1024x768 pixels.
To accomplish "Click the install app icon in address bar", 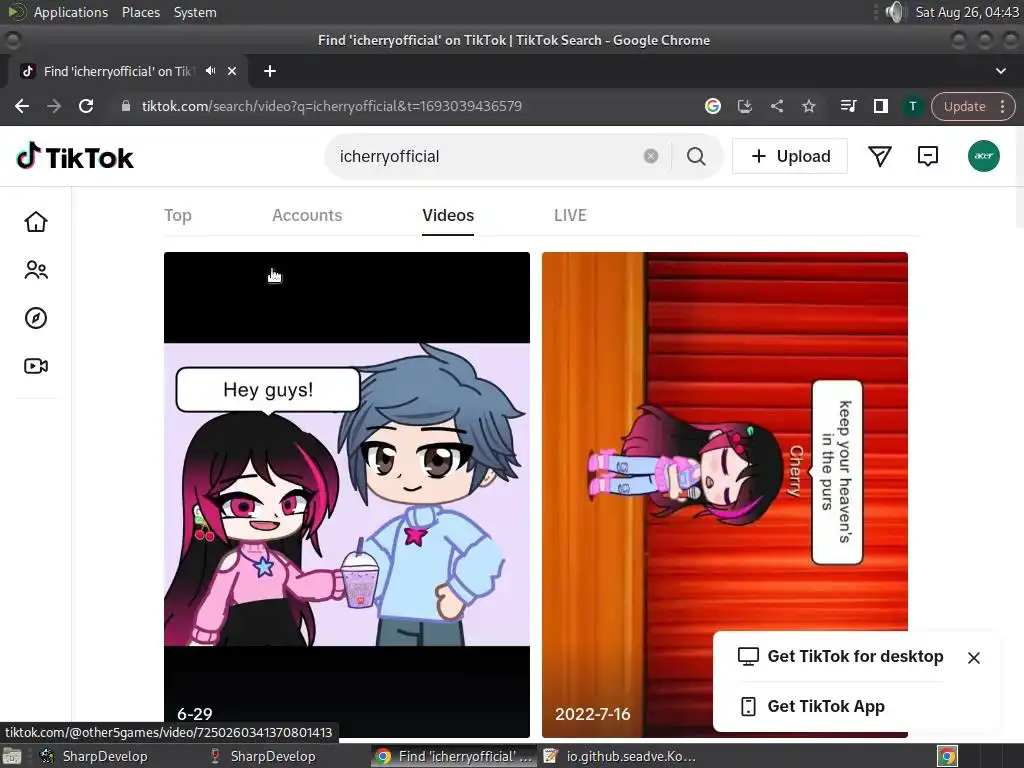I will tap(744, 106).
